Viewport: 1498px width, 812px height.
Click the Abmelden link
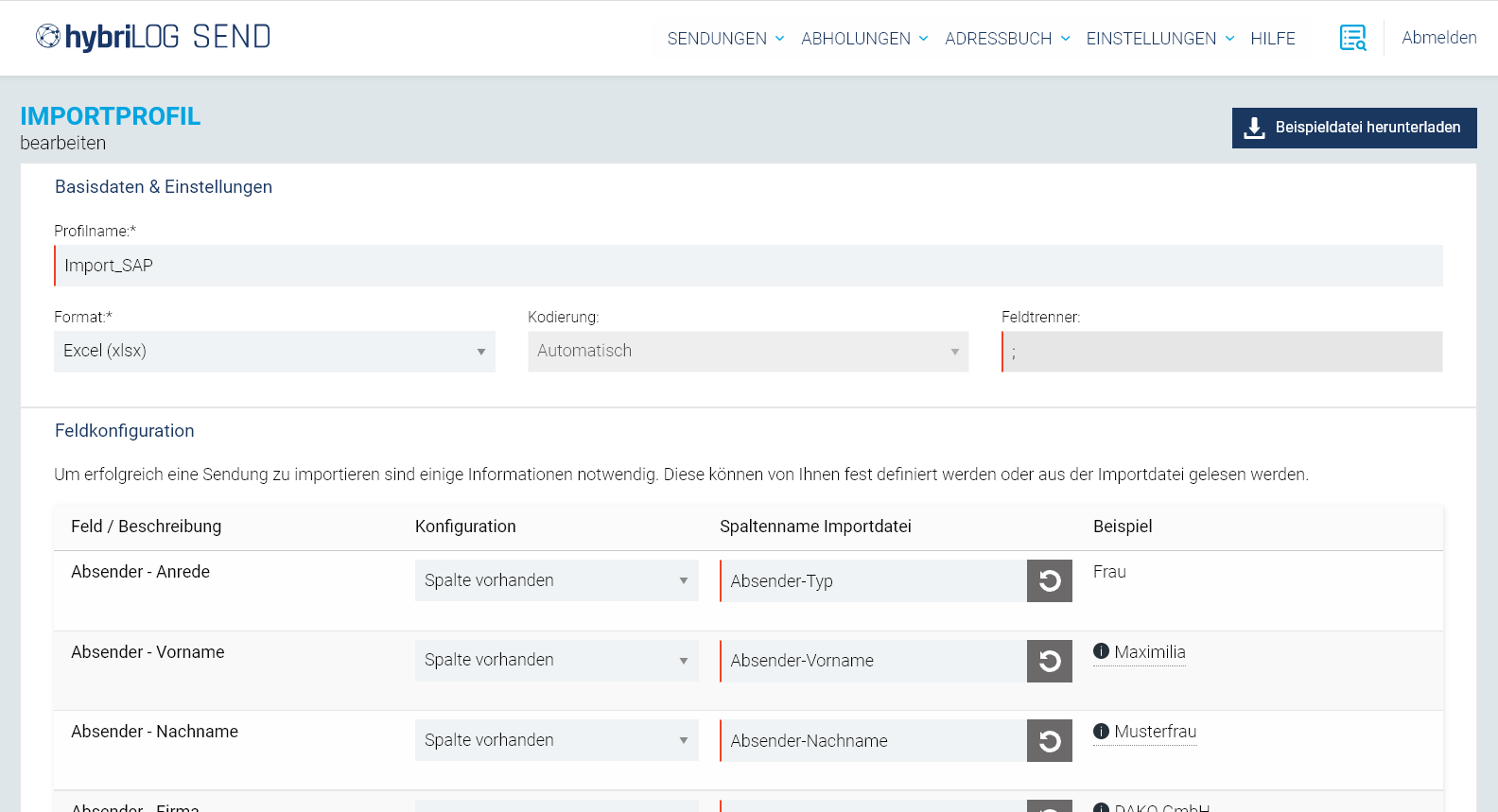click(1439, 38)
